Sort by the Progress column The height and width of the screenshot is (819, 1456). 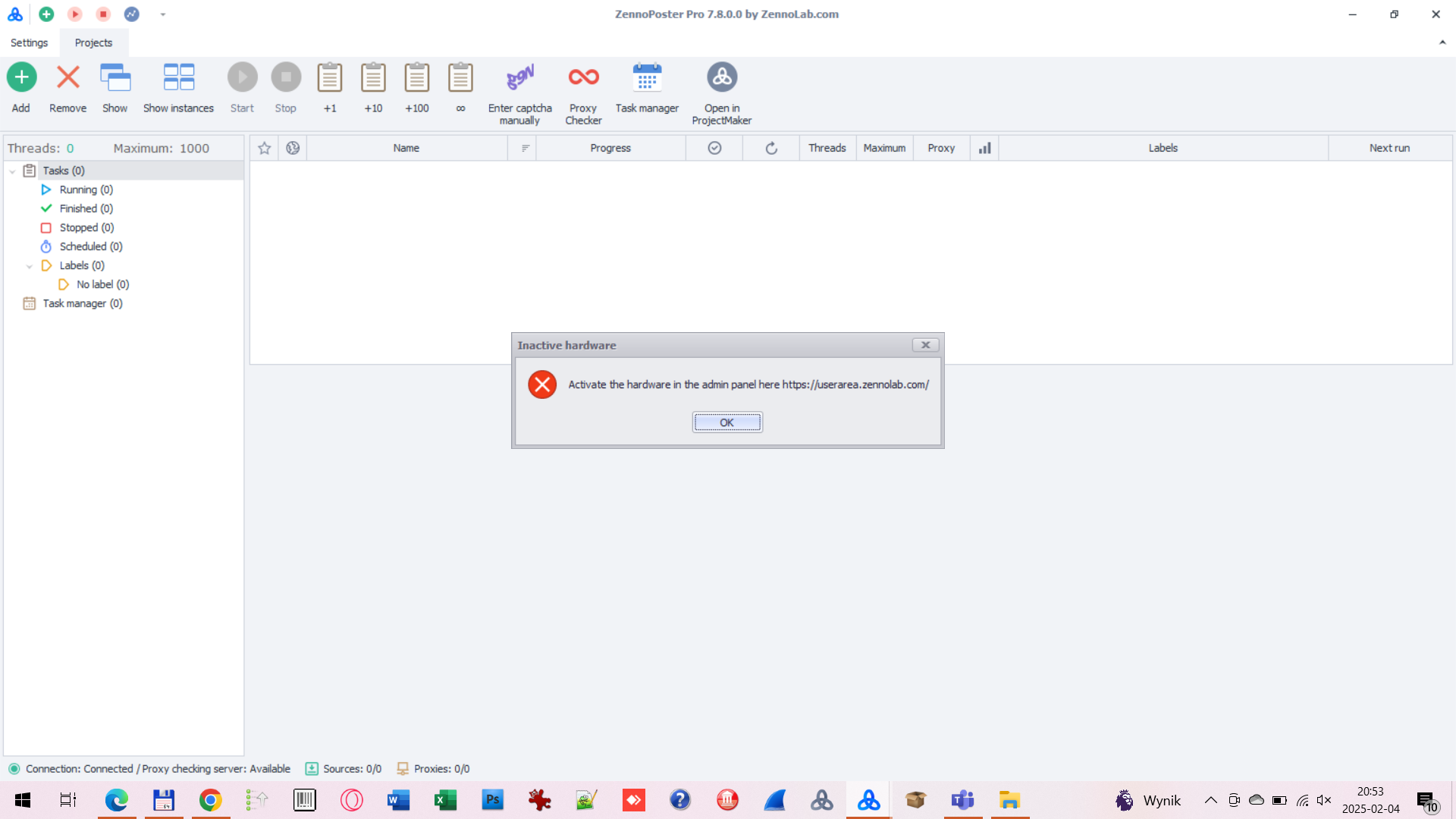click(610, 148)
